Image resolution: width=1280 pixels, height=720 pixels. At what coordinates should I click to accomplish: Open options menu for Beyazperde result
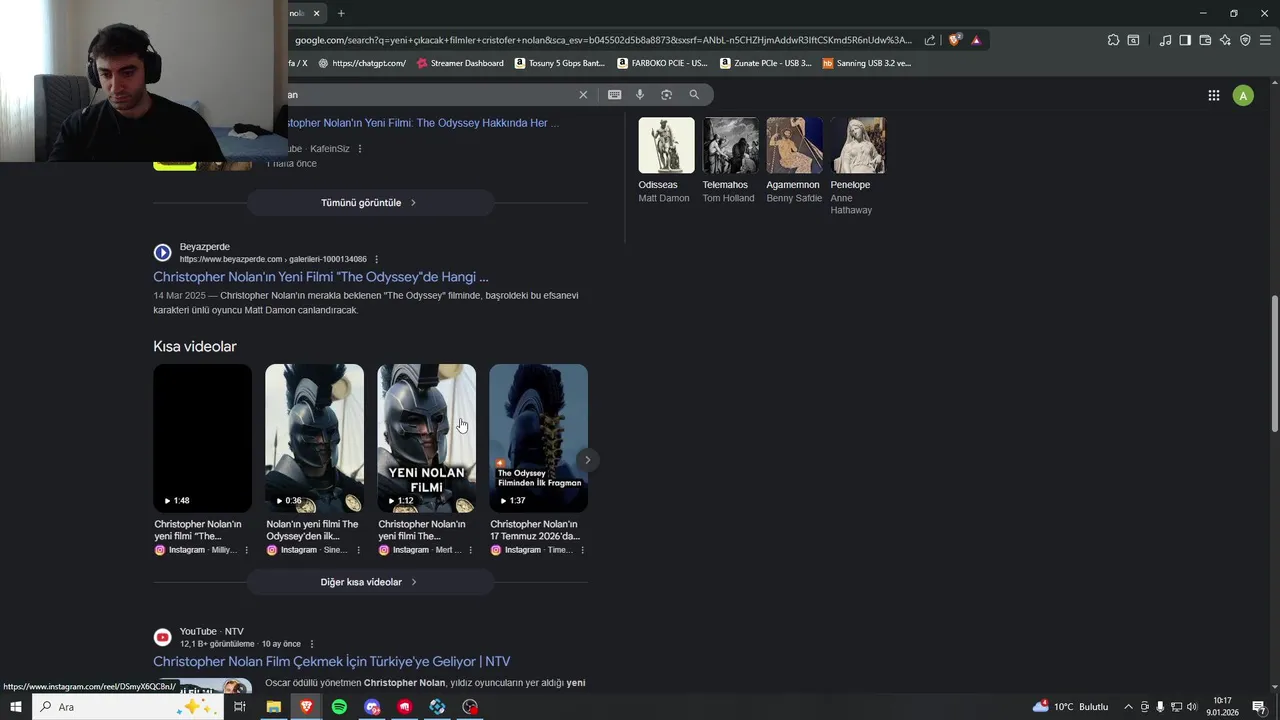[376, 259]
